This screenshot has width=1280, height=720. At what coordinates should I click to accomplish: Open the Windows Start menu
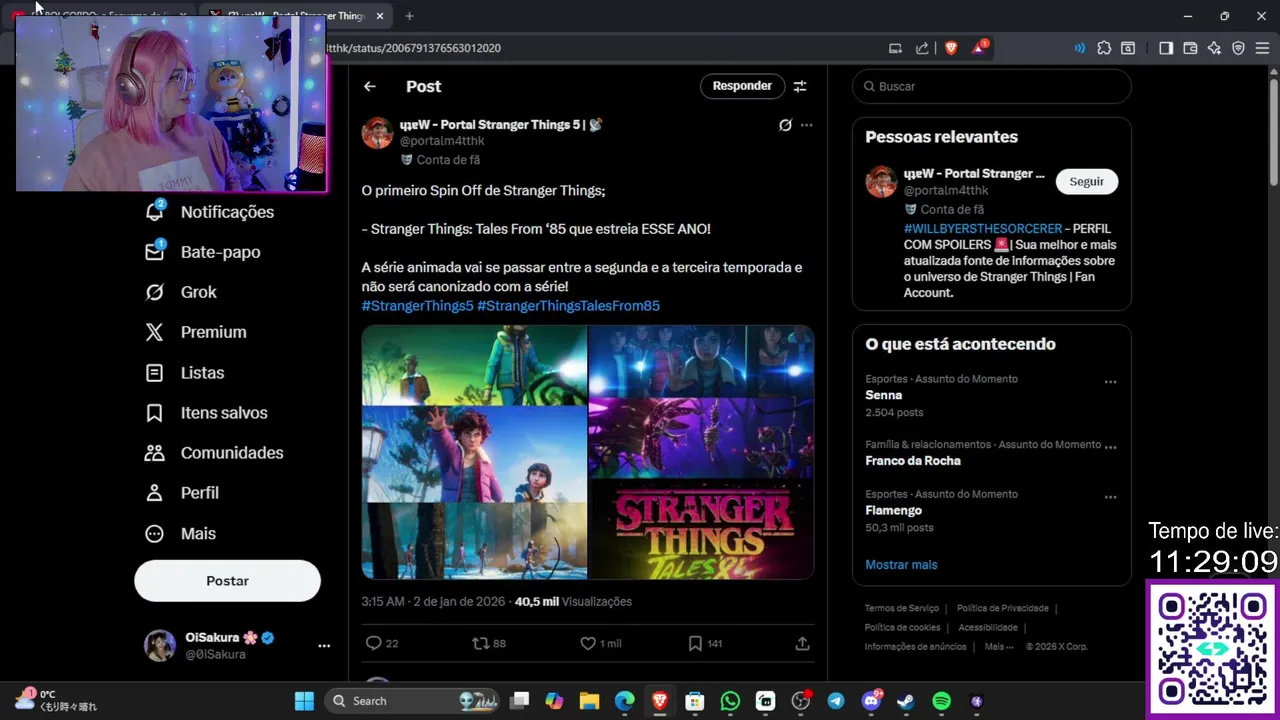(304, 701)
